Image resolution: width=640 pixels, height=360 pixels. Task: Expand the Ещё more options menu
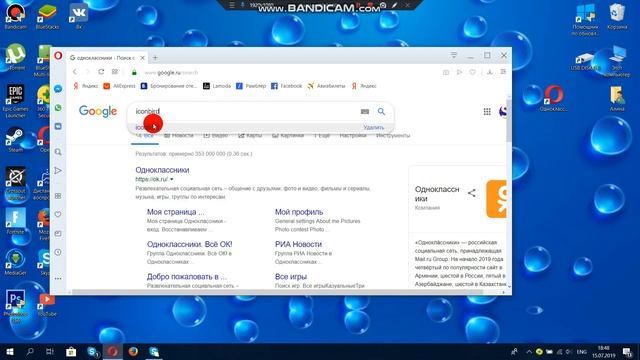pyautogui.click(x=322, y=136)
